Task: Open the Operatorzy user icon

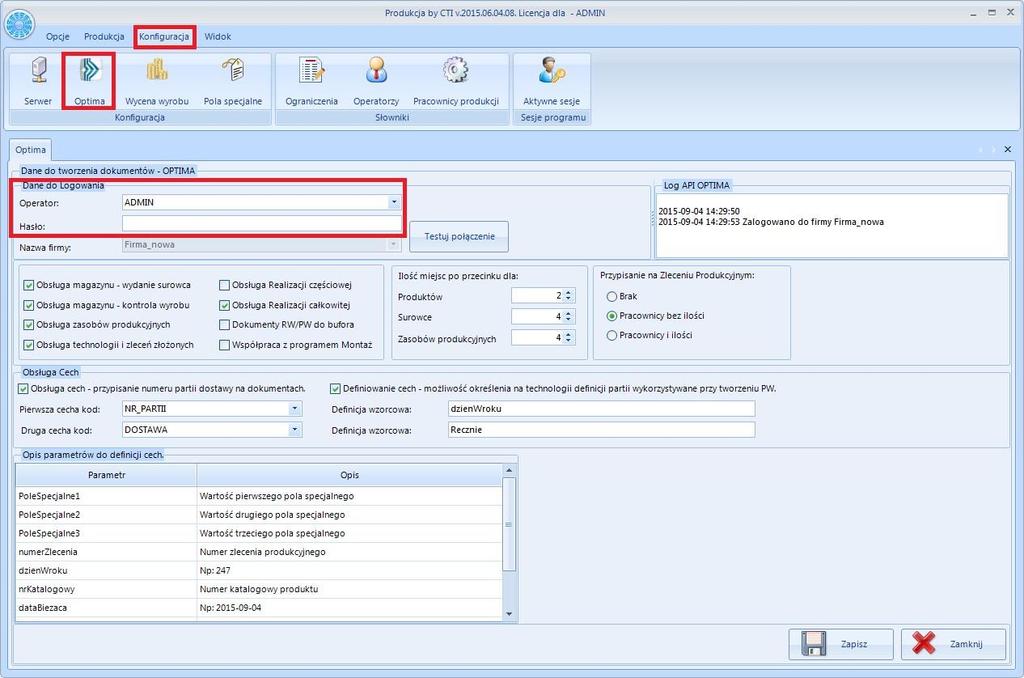Action: [376, 70]
